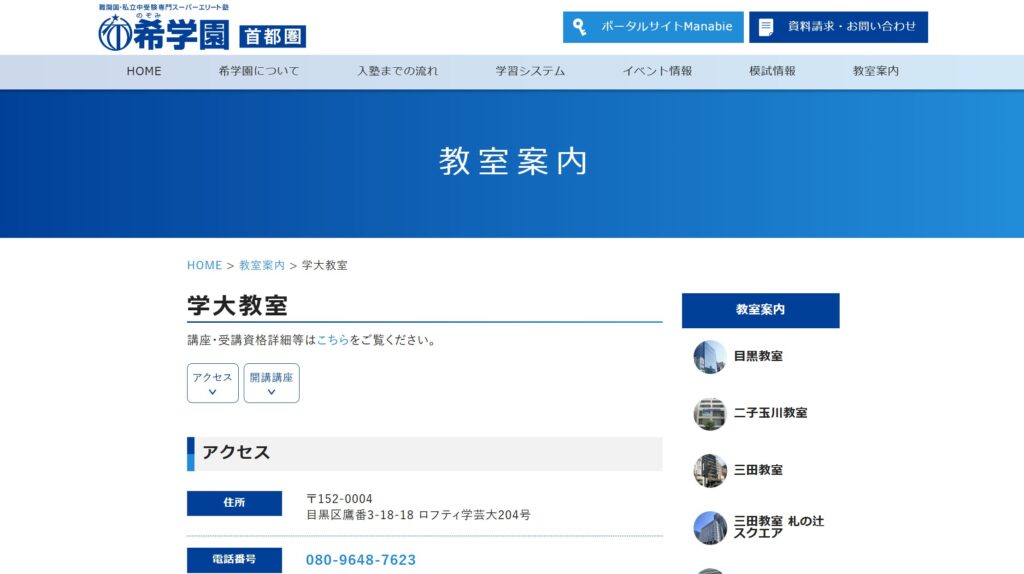Open 三田教室 札の辻スクエア link

tap(778, 527)
